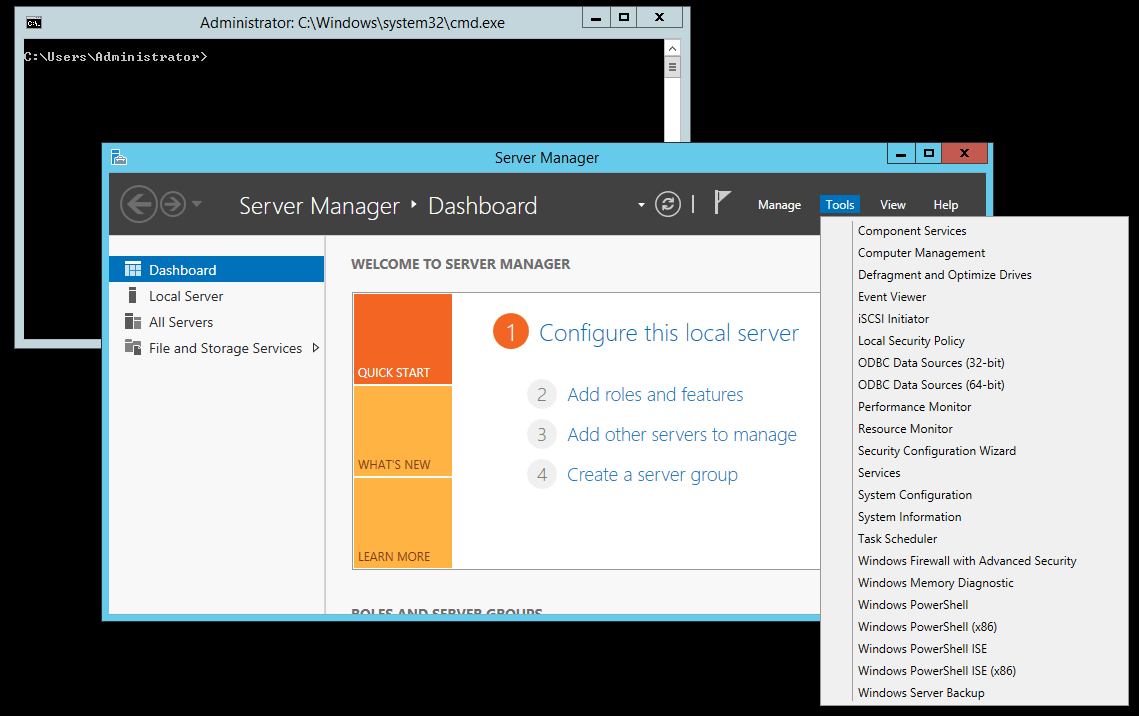Click the command prompt line in cmd window
1139x716 pixels.
(x=115, y=57)
